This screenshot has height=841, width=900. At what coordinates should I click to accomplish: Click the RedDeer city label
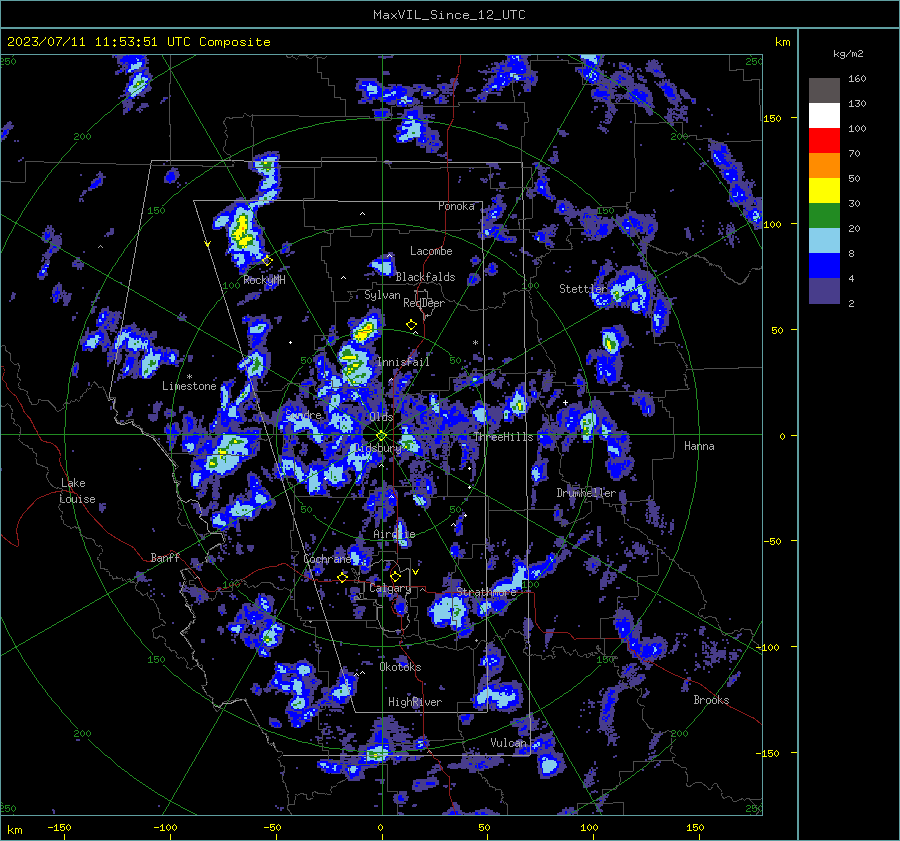click(x=424, y=303)
